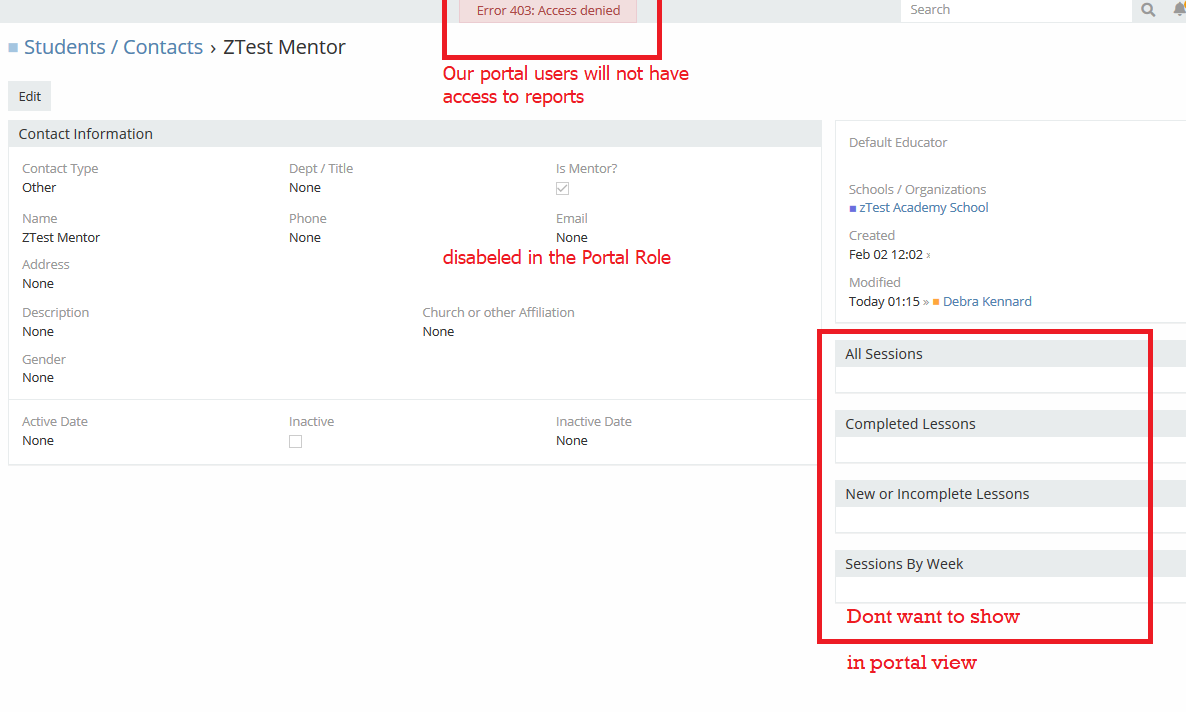Click the Edit button

click(30, 97)
